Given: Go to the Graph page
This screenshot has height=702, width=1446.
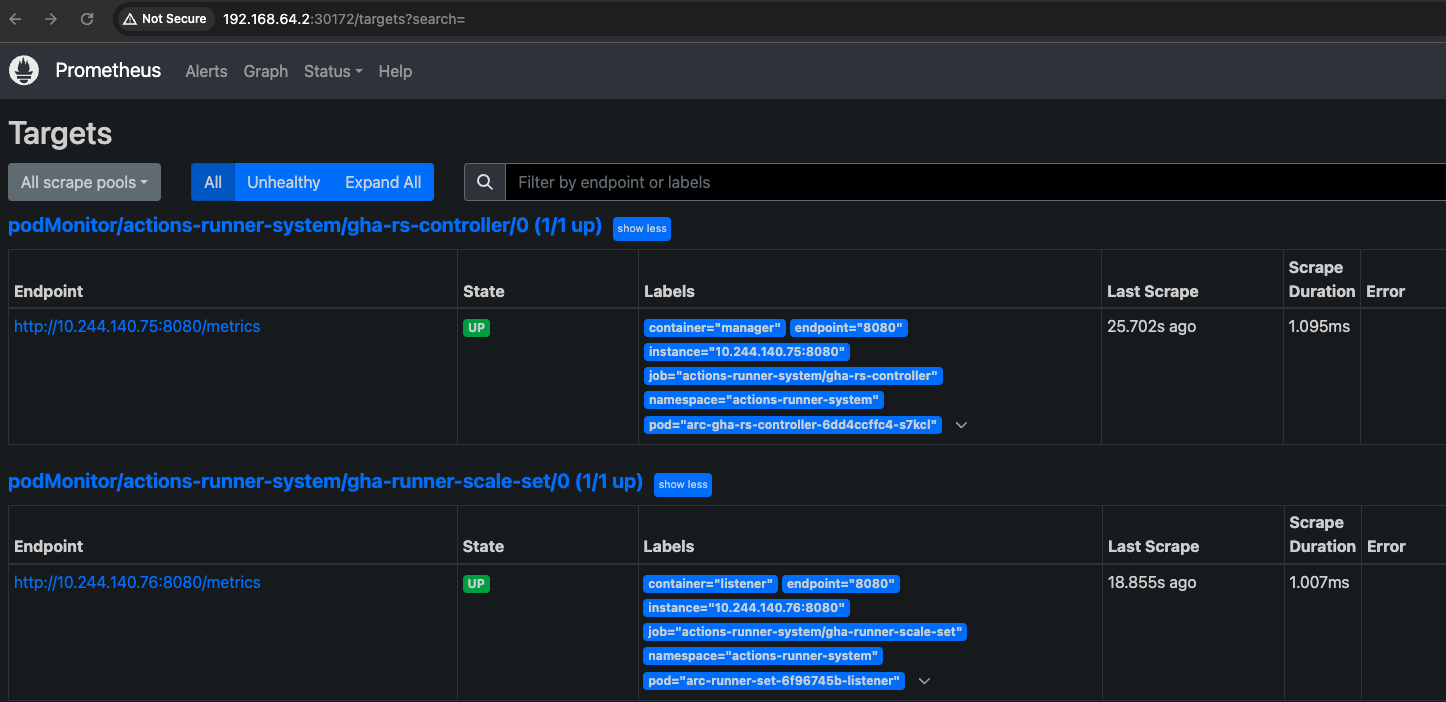Looking at the screenshot, I should click(266, 71).
